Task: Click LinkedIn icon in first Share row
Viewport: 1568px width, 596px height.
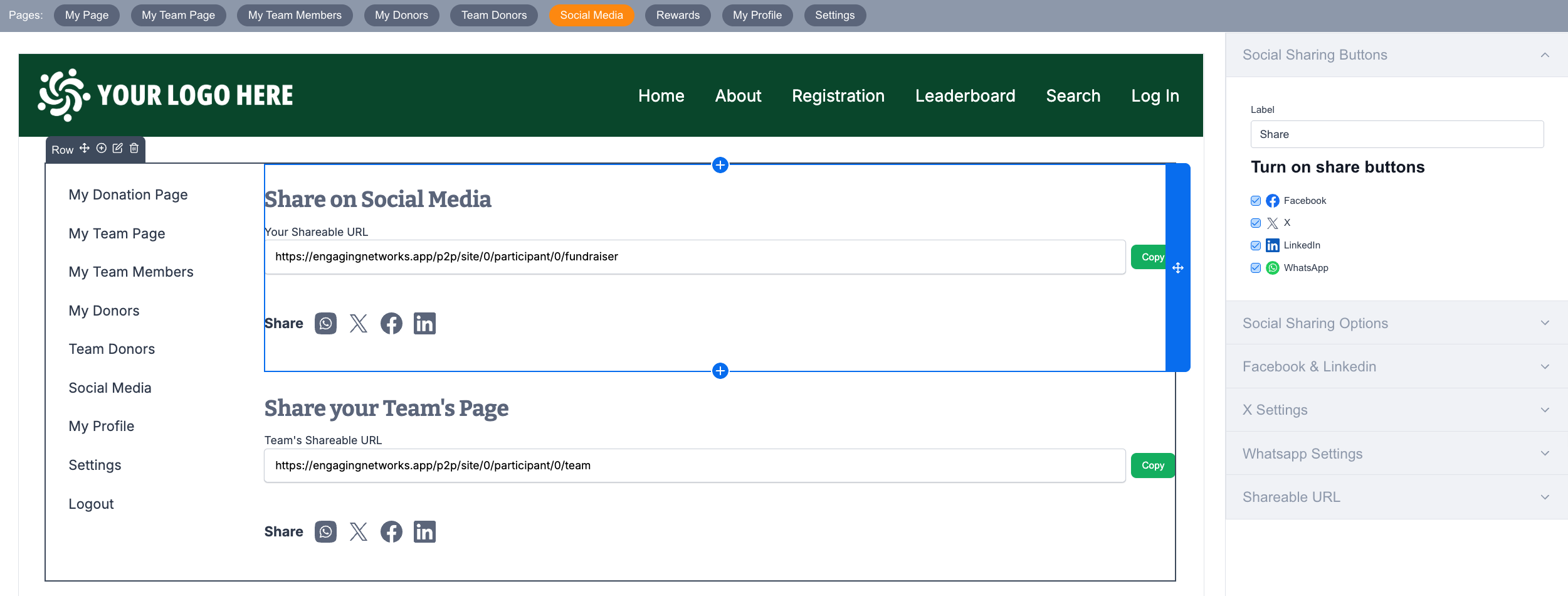Action: tap(424, 324)
